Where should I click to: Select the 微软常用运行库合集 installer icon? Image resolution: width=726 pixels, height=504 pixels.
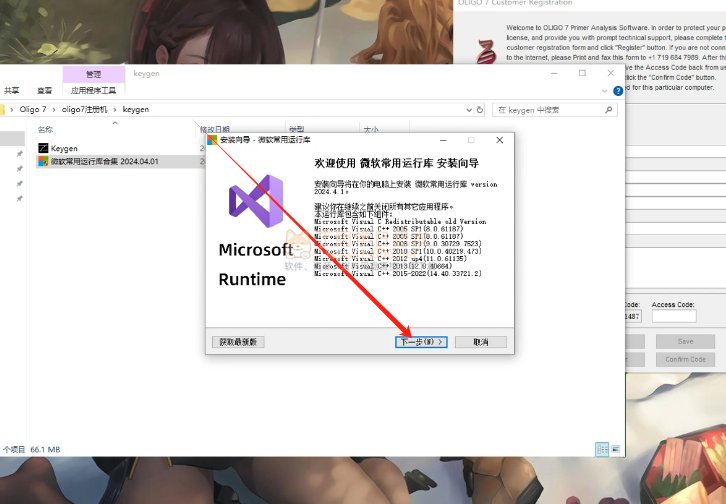[43, 160]
